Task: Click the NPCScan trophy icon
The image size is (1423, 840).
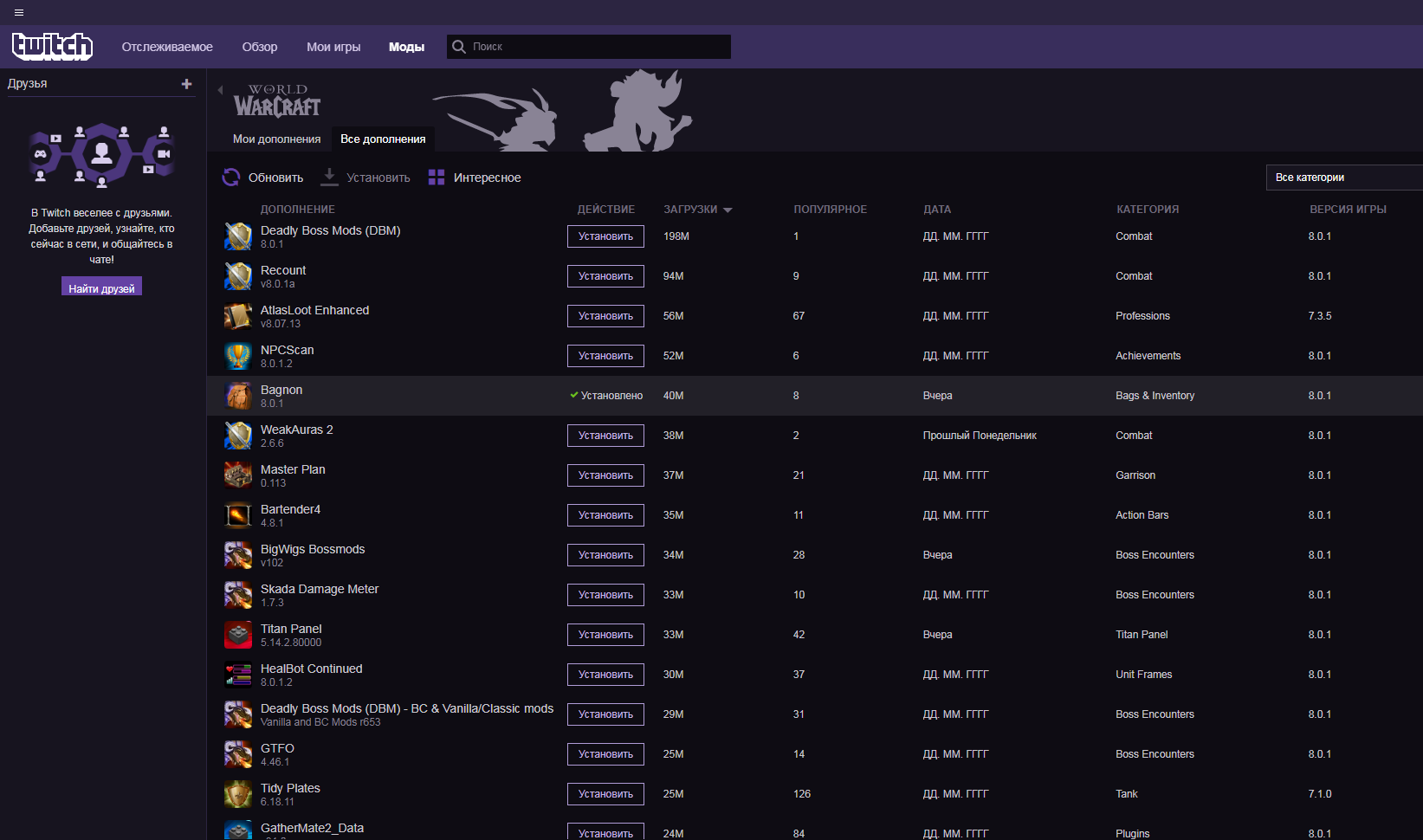Action: (x=238, y=356)
